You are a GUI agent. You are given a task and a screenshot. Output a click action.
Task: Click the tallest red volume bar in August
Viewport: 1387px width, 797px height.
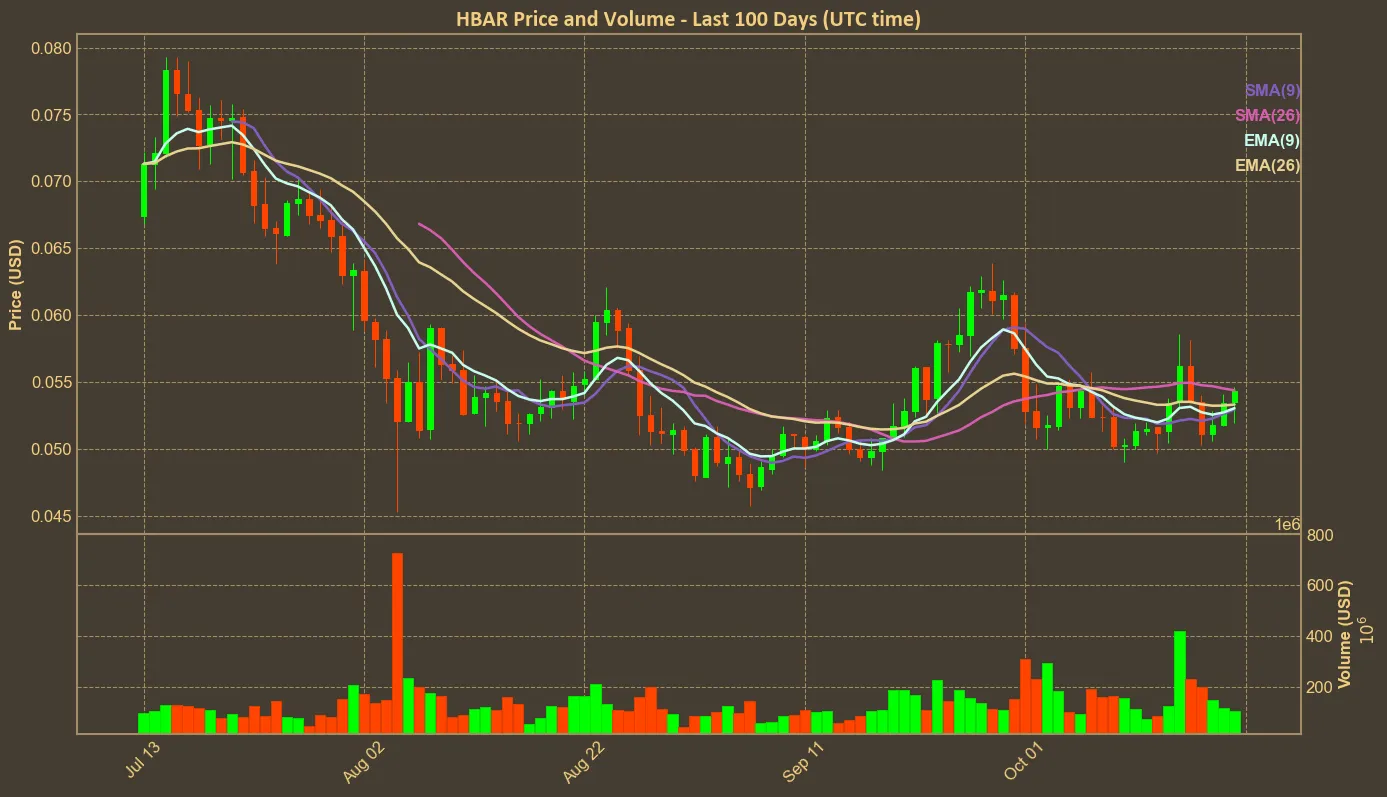[397, 643]
